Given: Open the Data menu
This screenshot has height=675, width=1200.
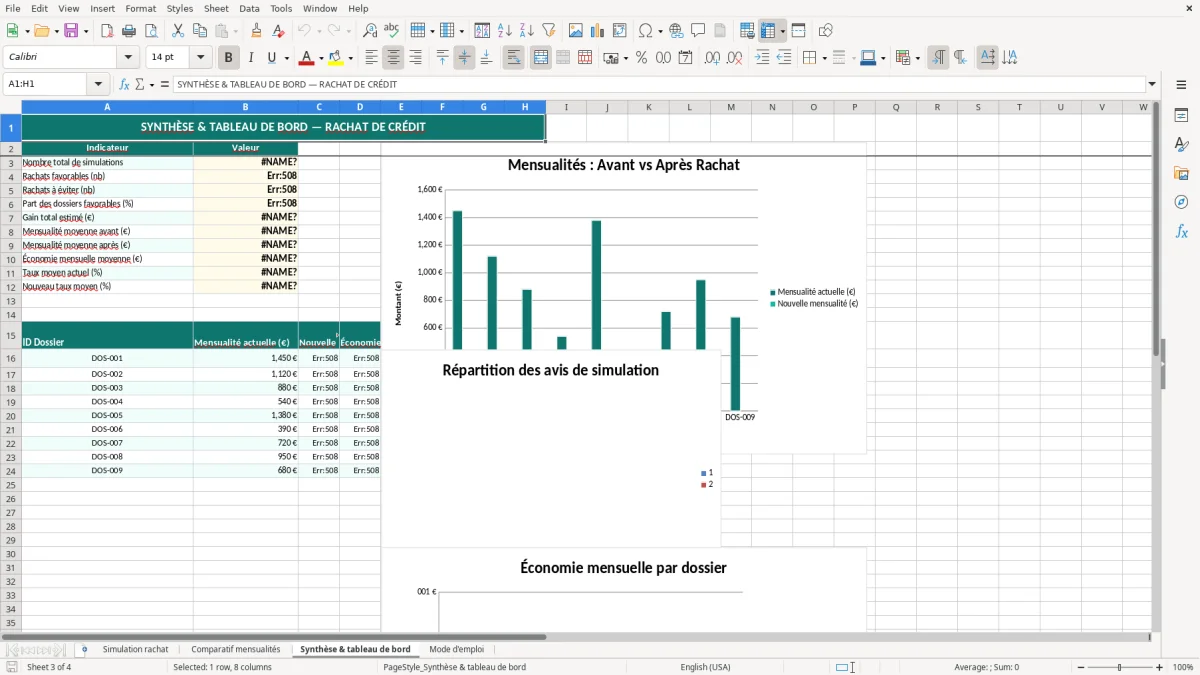Looking at the screenshot, I should [249, 8].
